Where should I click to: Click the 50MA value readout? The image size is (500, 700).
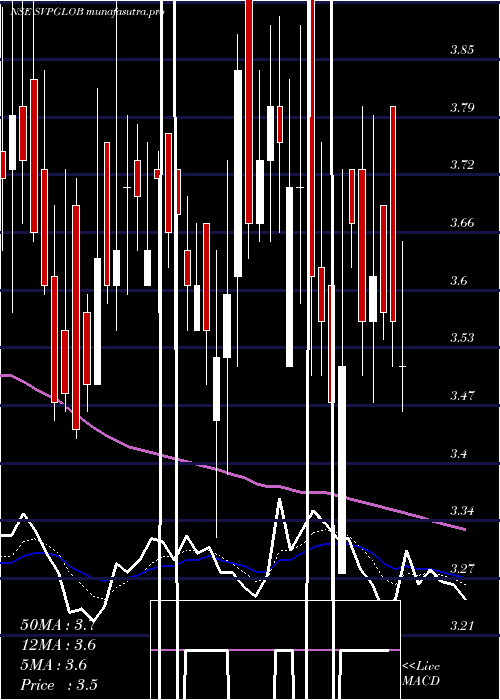[x=58, y=625]
